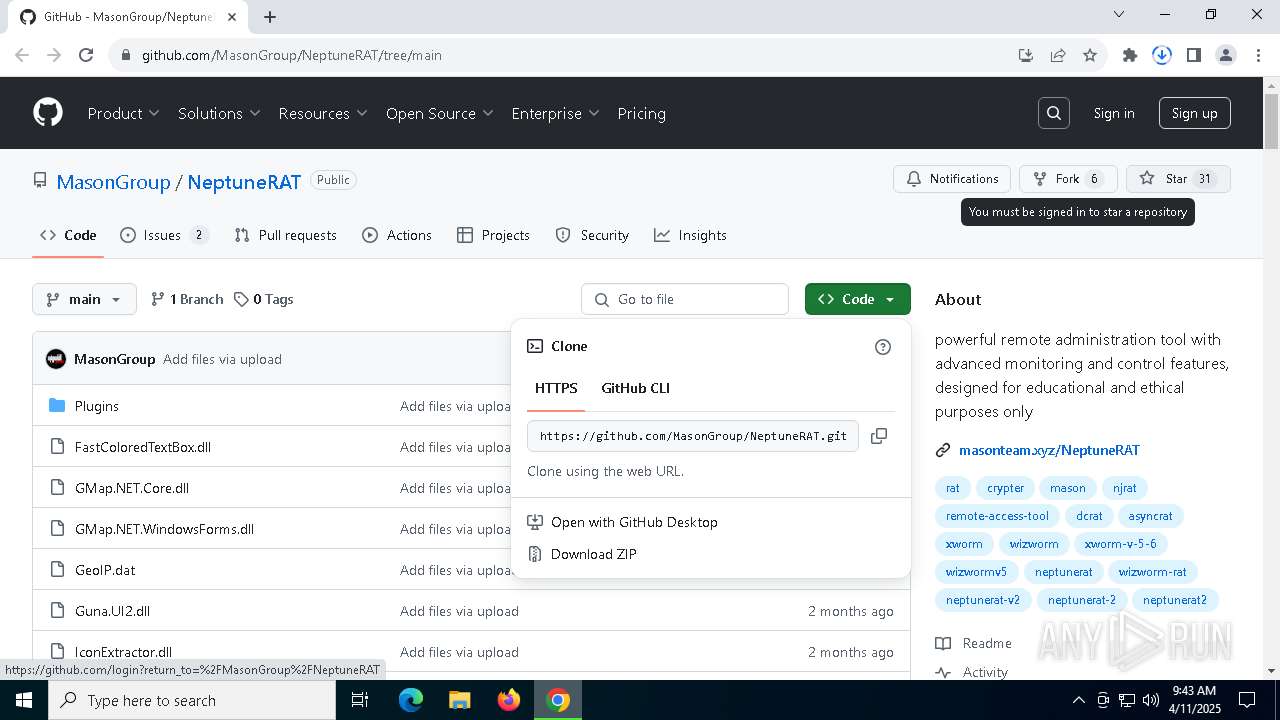Fork the repository with Fork button
This screenshot has height=720, width=1280.
point(1068,179)
